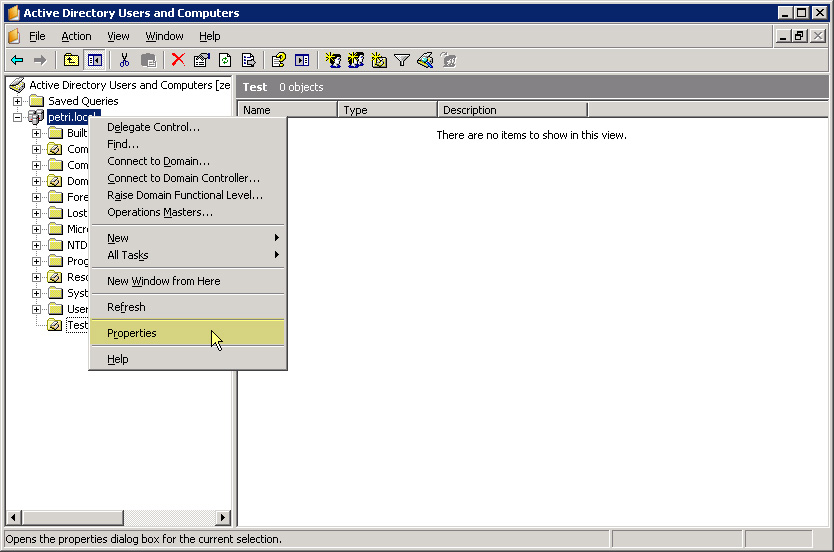Click the red X Delete icon
Viewport: 834px width, 552px height.
178,60
